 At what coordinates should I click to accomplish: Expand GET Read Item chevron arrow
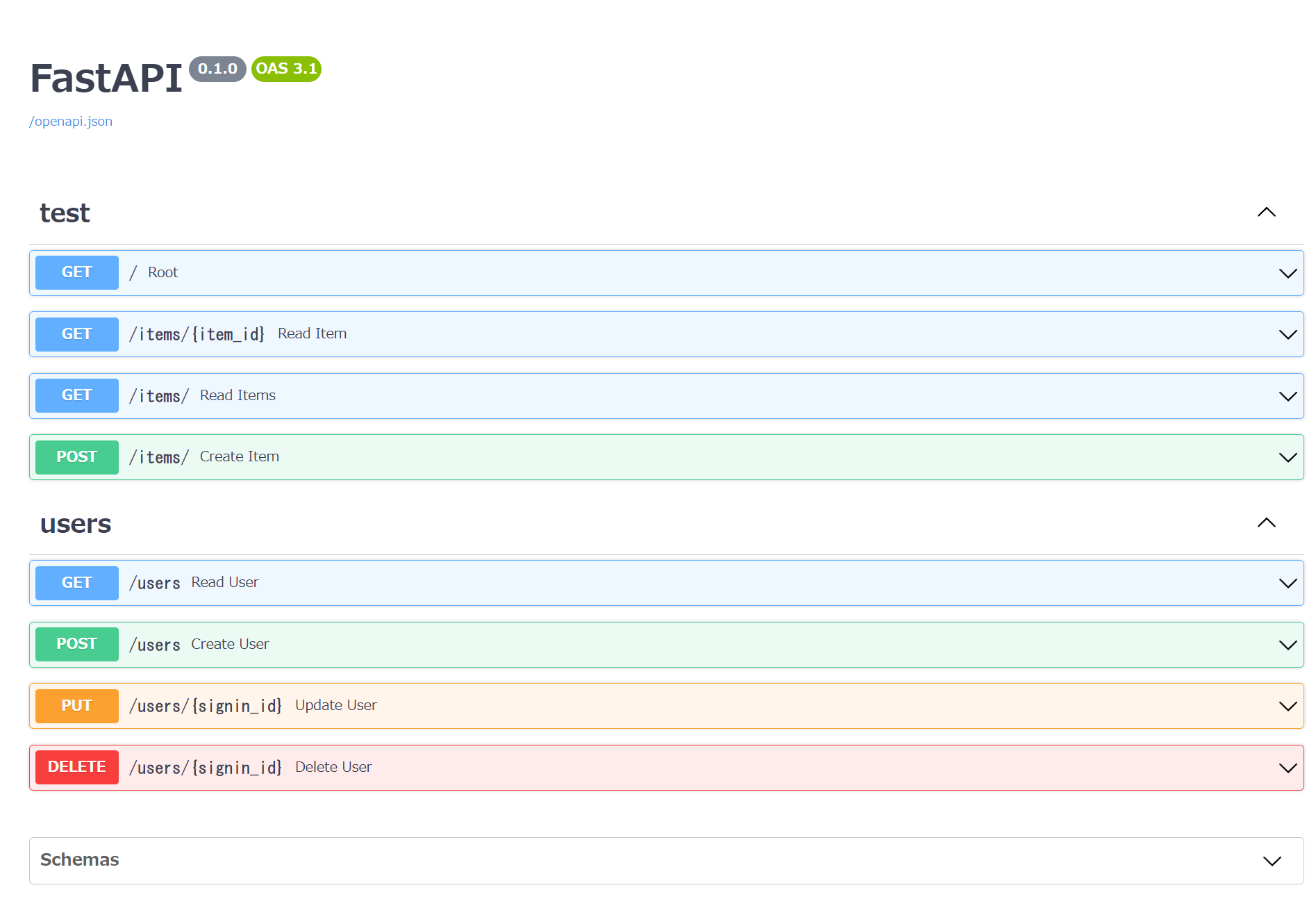pyautogui.click(x=1288, y=335)
